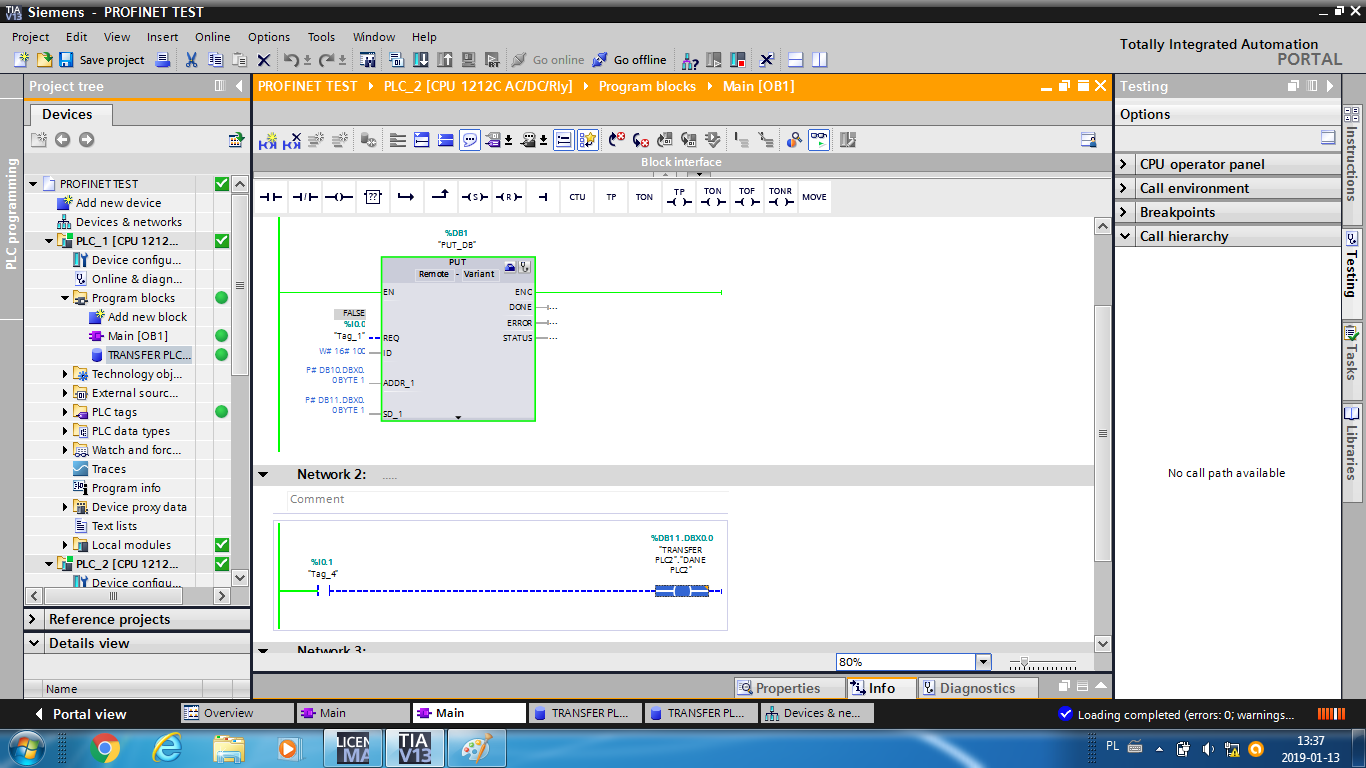The height and width of the screenshot is (768, 1366).
Task: Click the upload from device icon
Action: [445, 60]
